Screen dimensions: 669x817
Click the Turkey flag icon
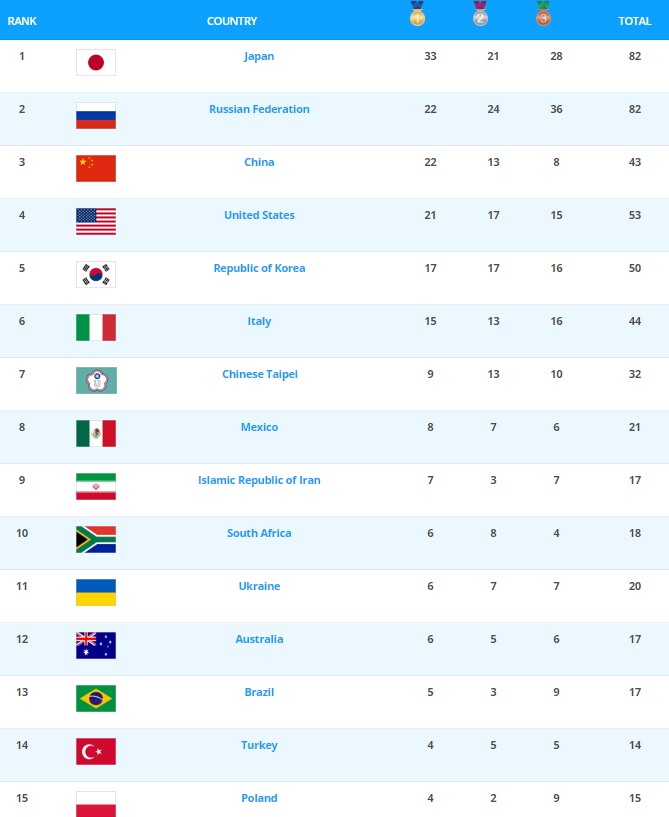tap(96, 751)
